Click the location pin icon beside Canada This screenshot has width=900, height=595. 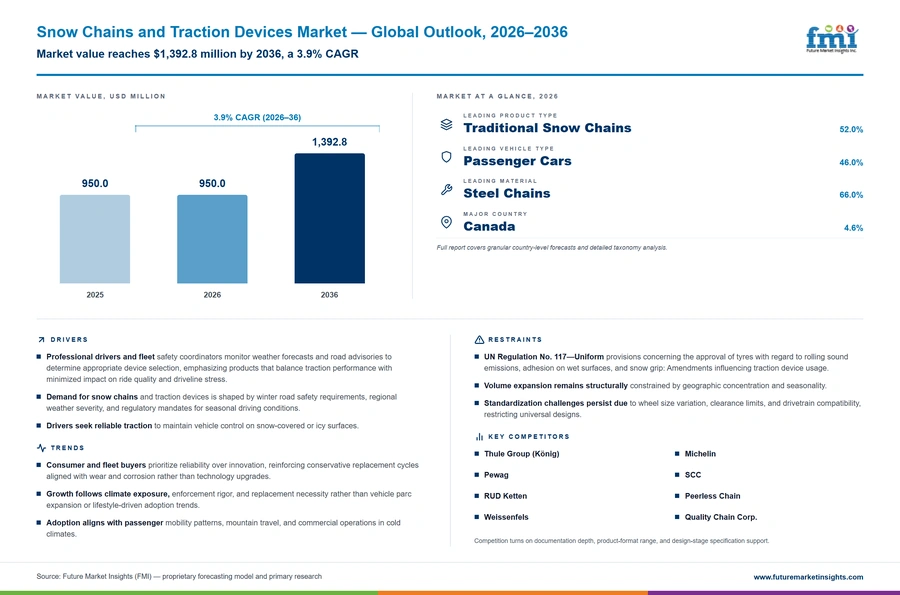click(447, 222)
